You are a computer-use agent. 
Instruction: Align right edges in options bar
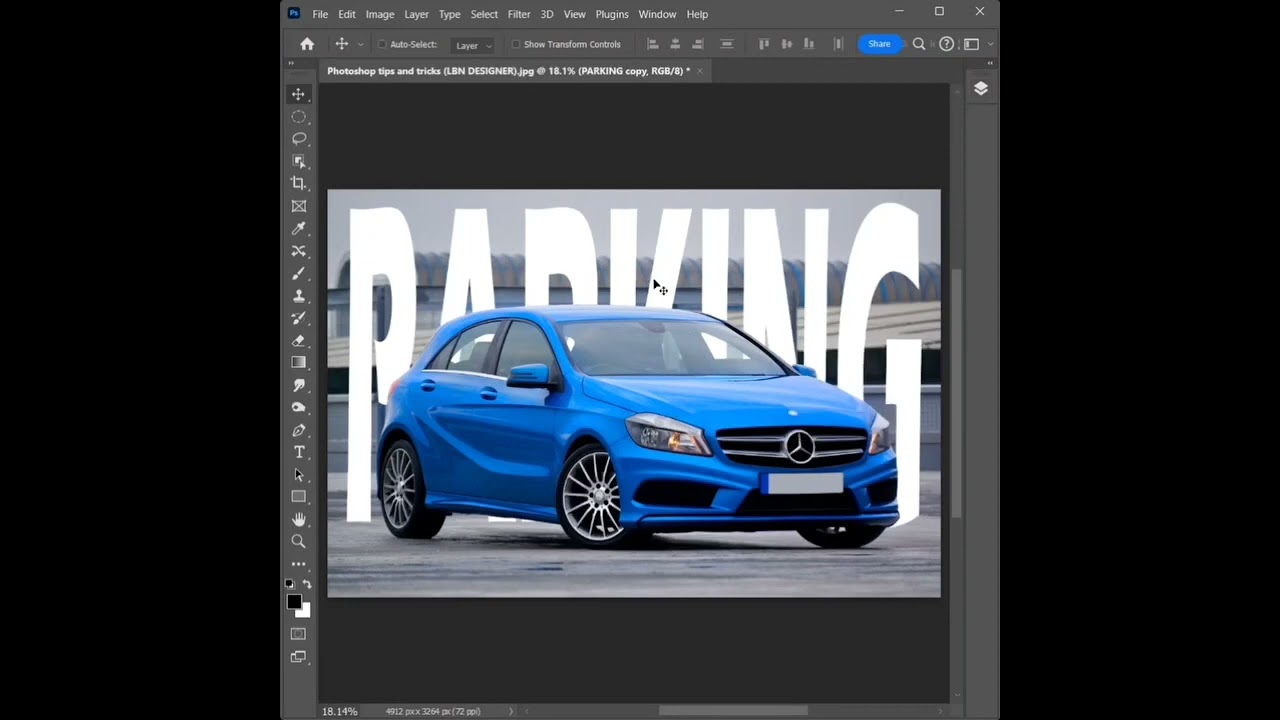[698, 44]
